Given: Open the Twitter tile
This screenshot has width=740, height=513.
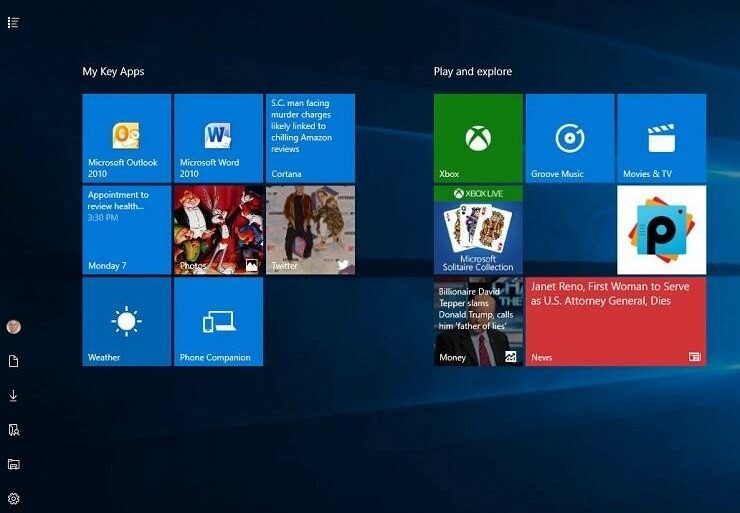Looking at the screenshot, I should click(310, 230).
